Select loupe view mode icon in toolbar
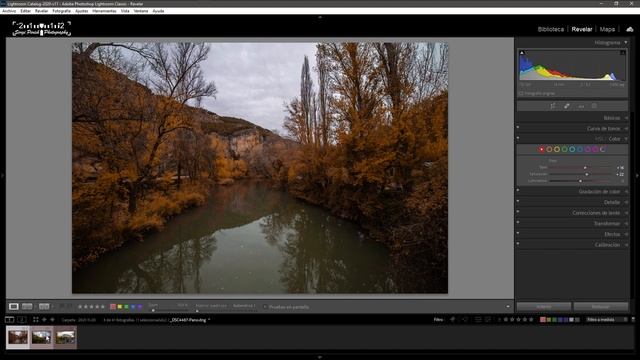This screenshot has width=640, height=360. [x=13, y=306]
